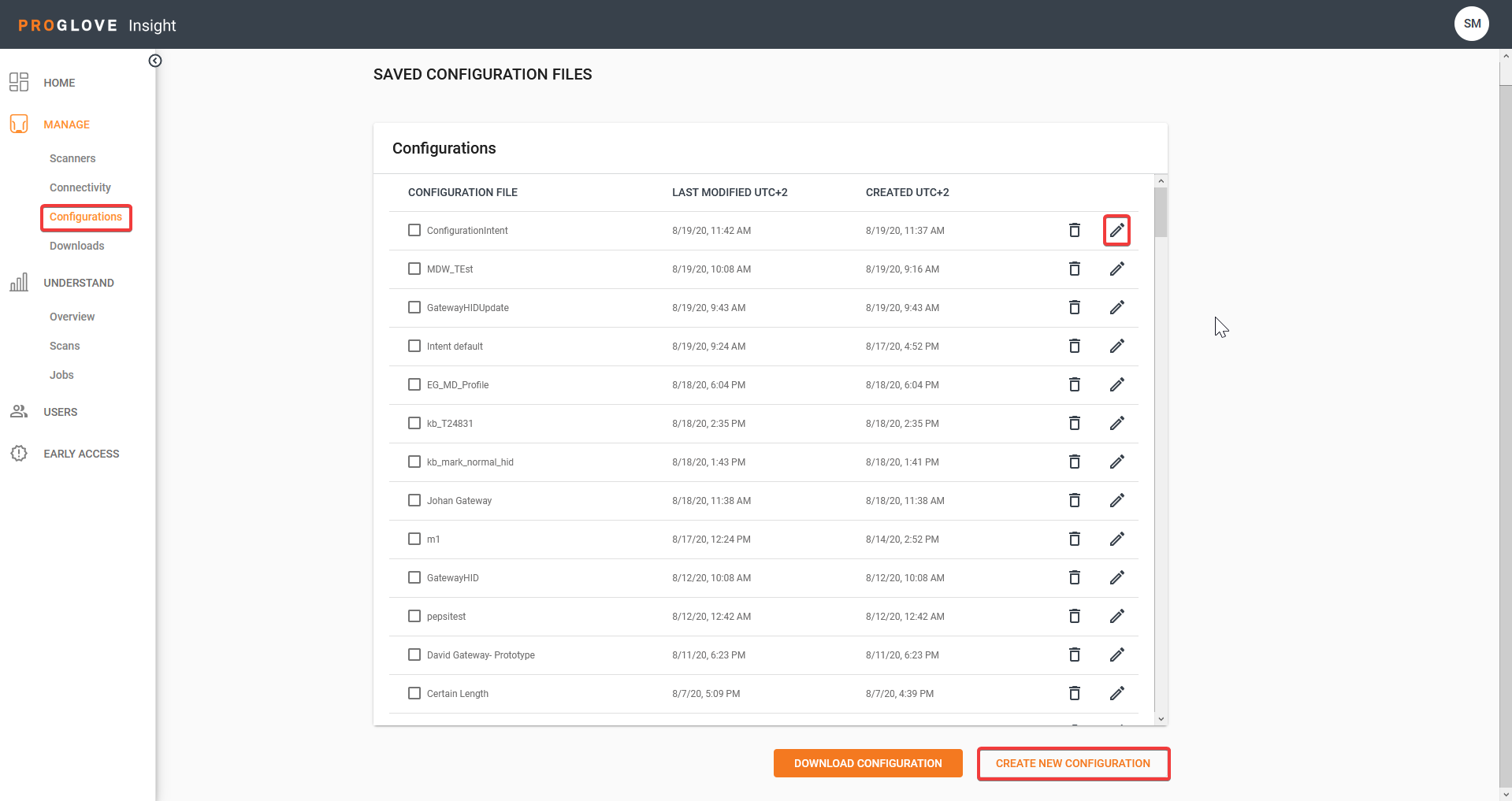1512x801 pixels.
Task: Click the pencil icon next to Certain Length
Action: 1117,693
